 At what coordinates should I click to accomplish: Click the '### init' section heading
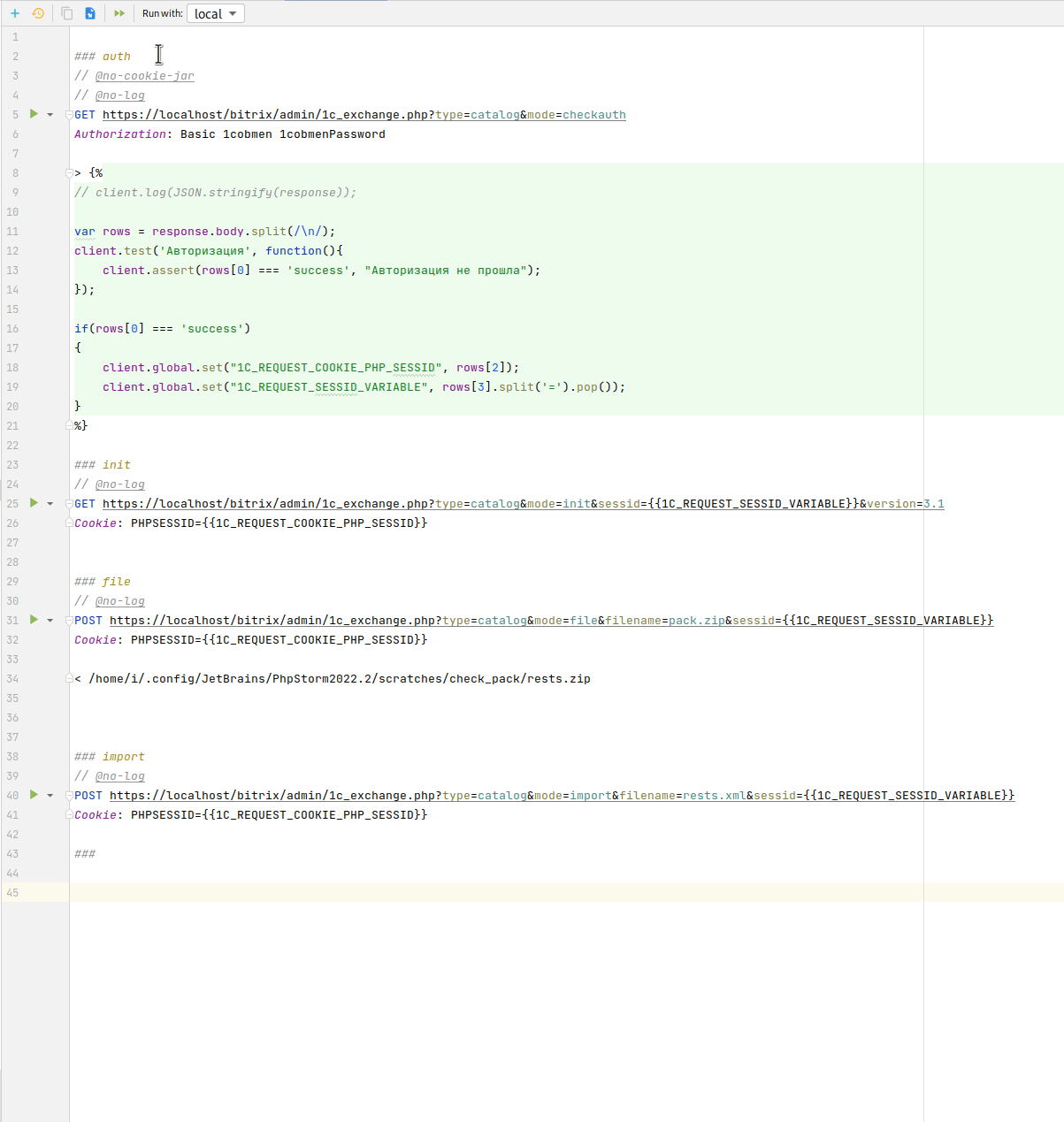click(103, 465)
